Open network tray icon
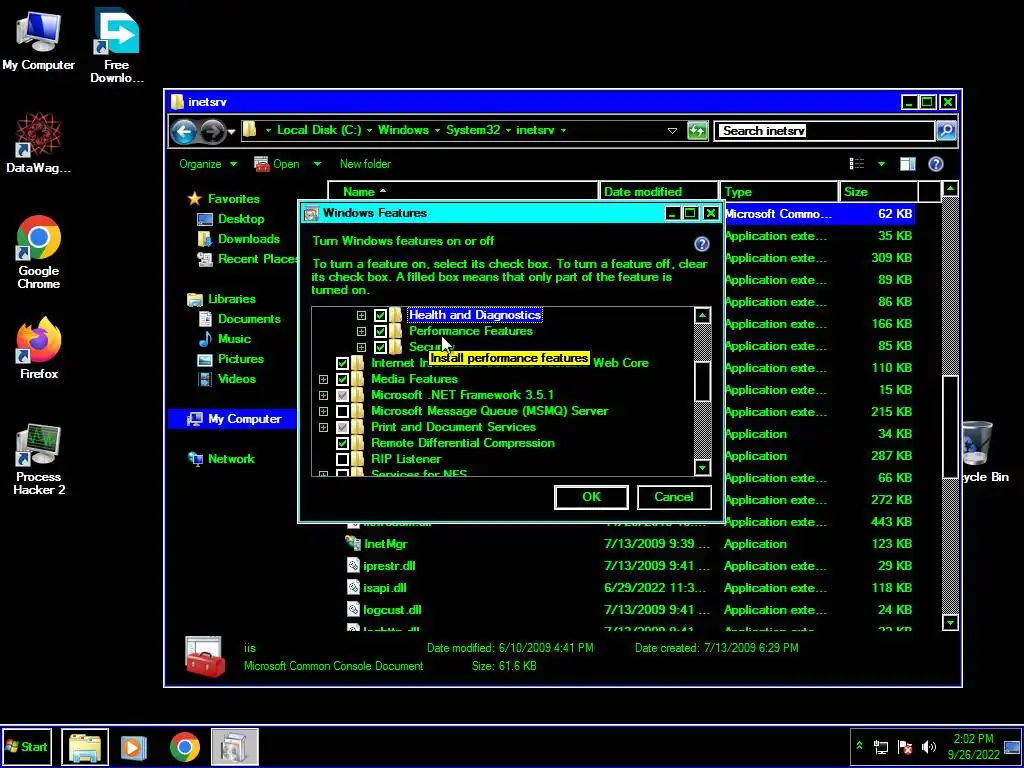 point(881,747)
